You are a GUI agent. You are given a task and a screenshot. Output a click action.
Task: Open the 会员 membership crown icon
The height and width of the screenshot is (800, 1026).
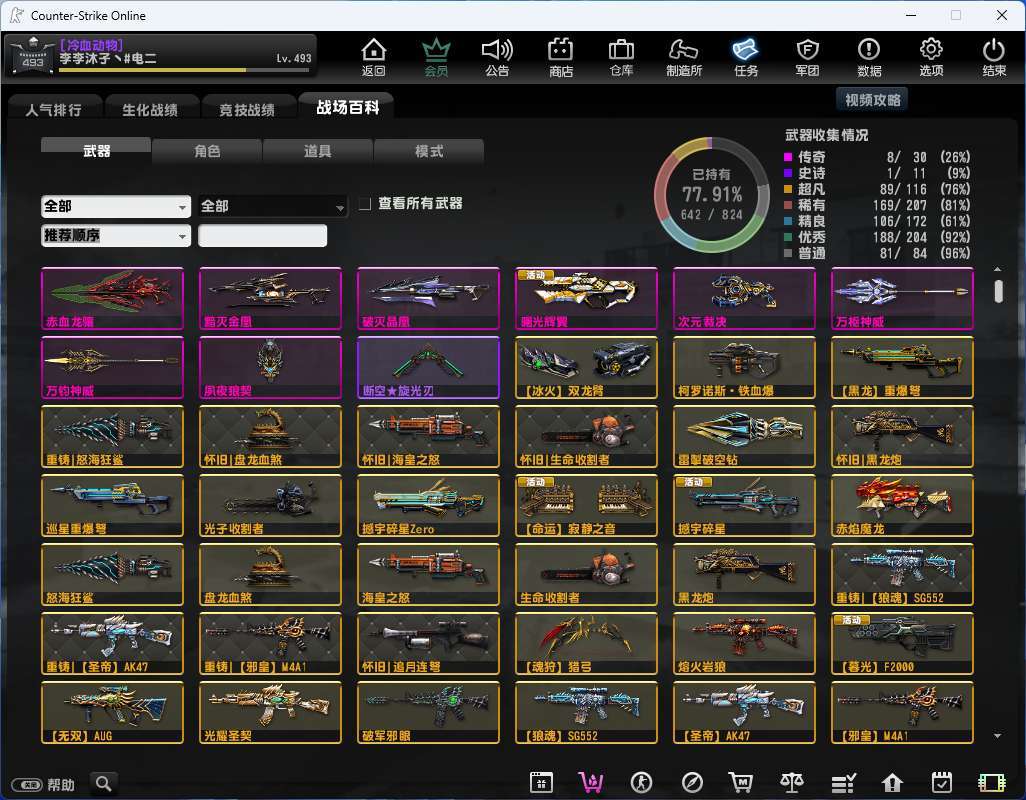pyautogui.click(x=436, y=58)
